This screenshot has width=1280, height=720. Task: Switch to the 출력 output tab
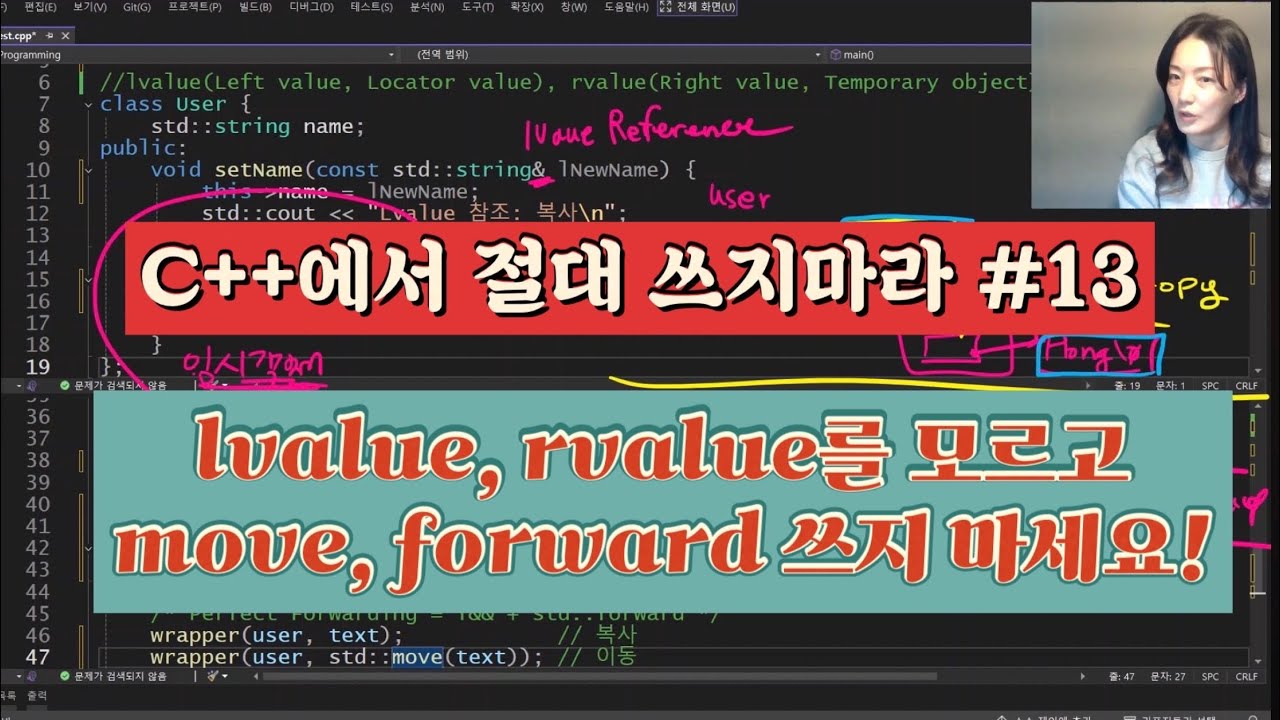click(x=37, y=695)
